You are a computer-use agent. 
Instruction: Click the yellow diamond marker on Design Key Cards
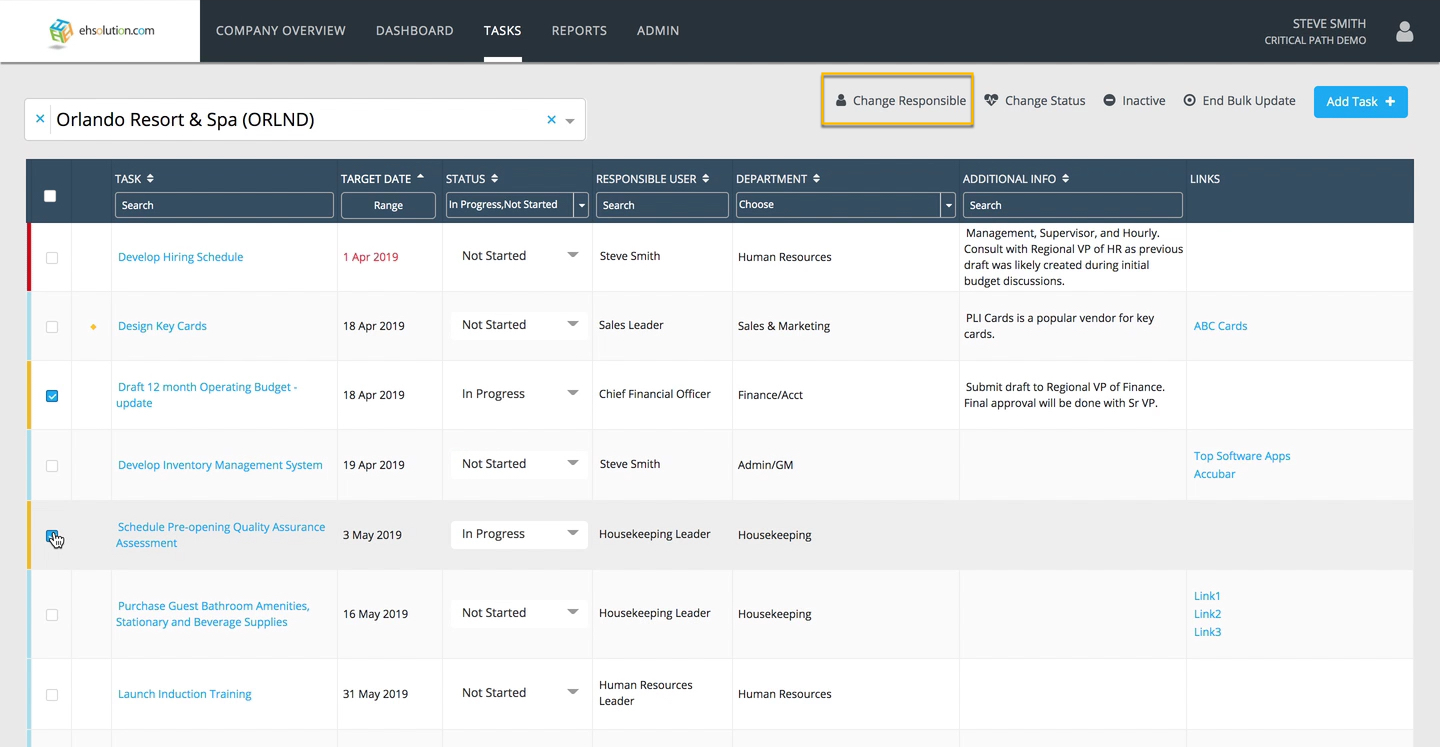[93, 327]
